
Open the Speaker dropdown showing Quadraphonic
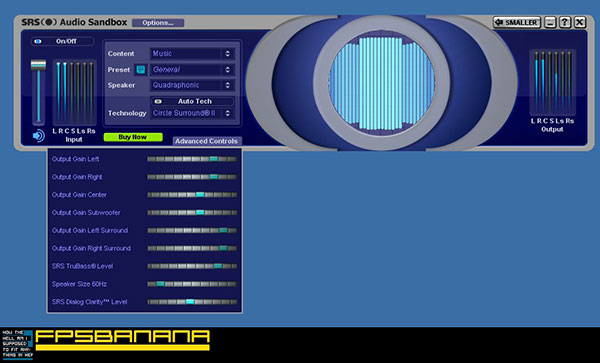(x=192, y=85)
